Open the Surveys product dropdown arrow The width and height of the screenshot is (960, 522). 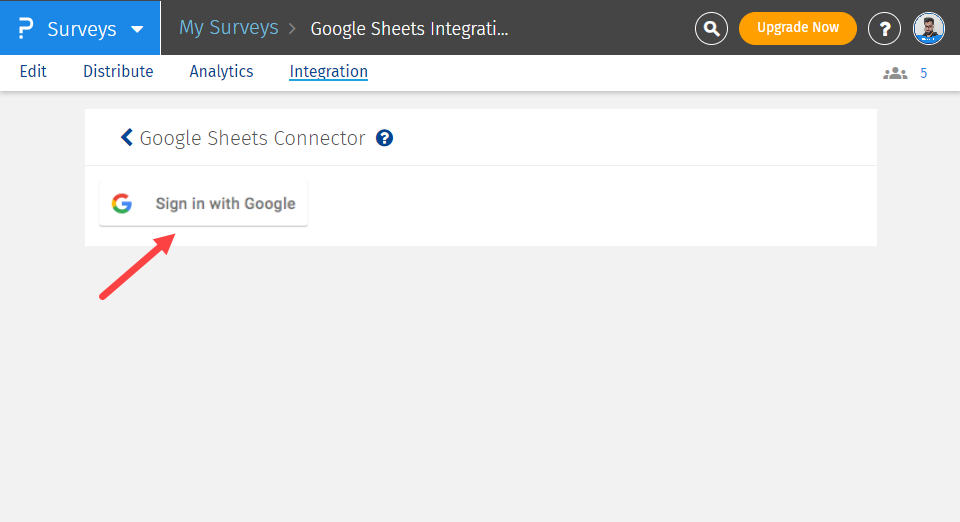pos(137,29)
